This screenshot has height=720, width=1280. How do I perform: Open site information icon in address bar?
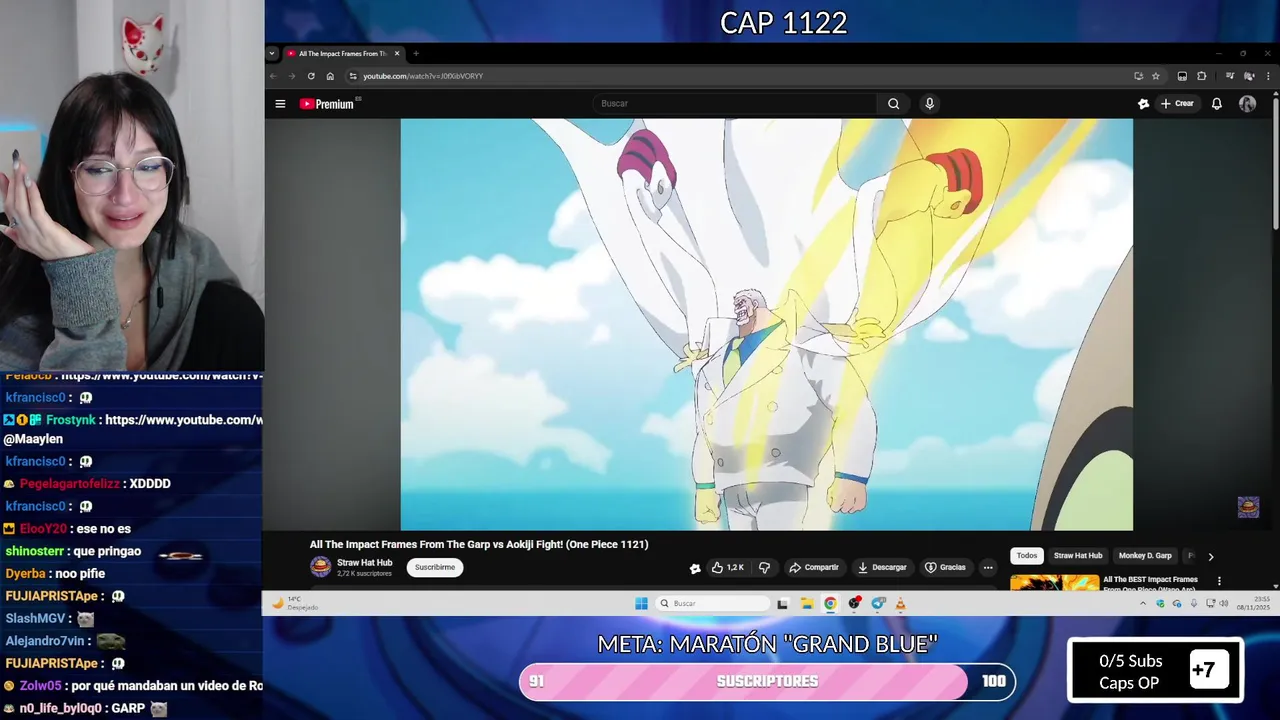(x=353, y=76)
